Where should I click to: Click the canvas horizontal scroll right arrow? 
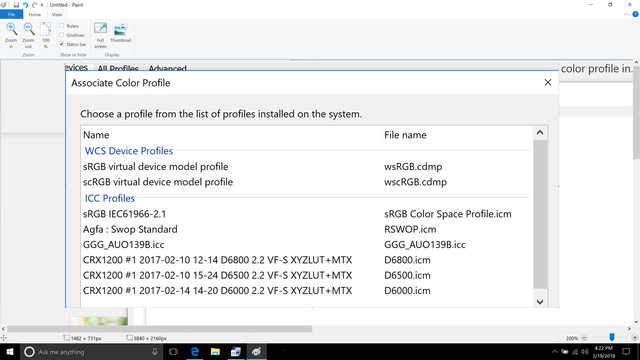(629, 329)
